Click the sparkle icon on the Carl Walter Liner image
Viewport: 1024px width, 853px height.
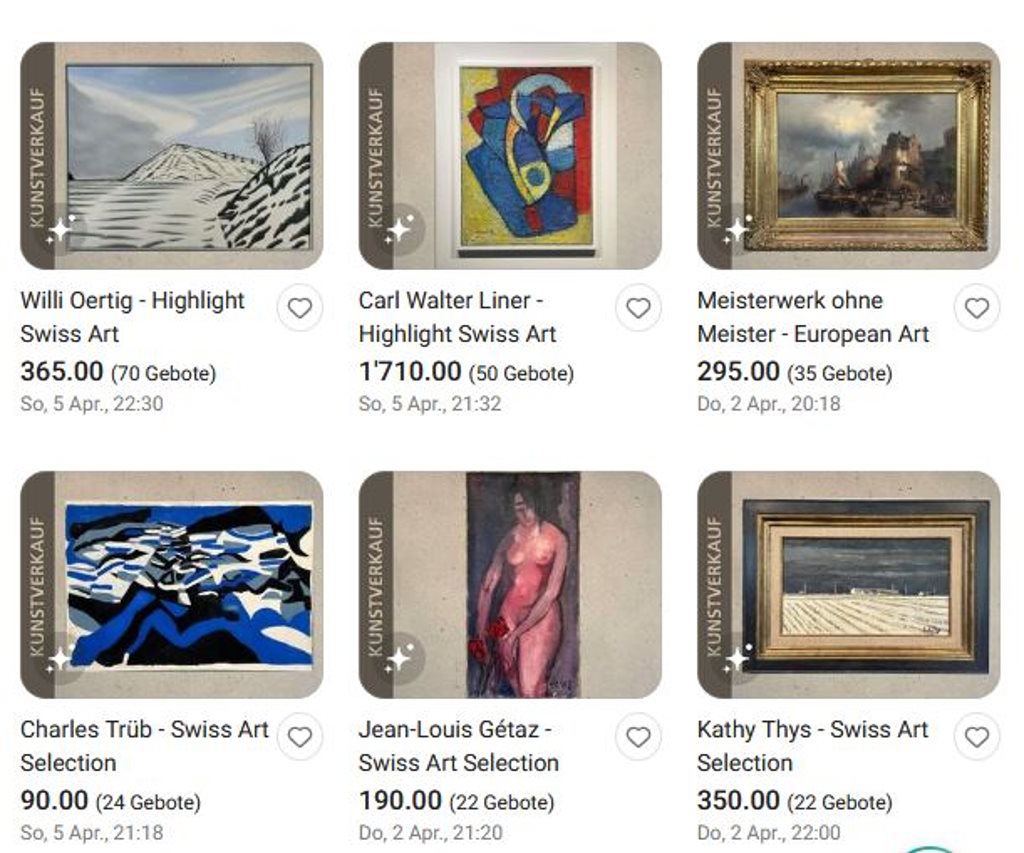pyautogui.click(x=400, y=229)
